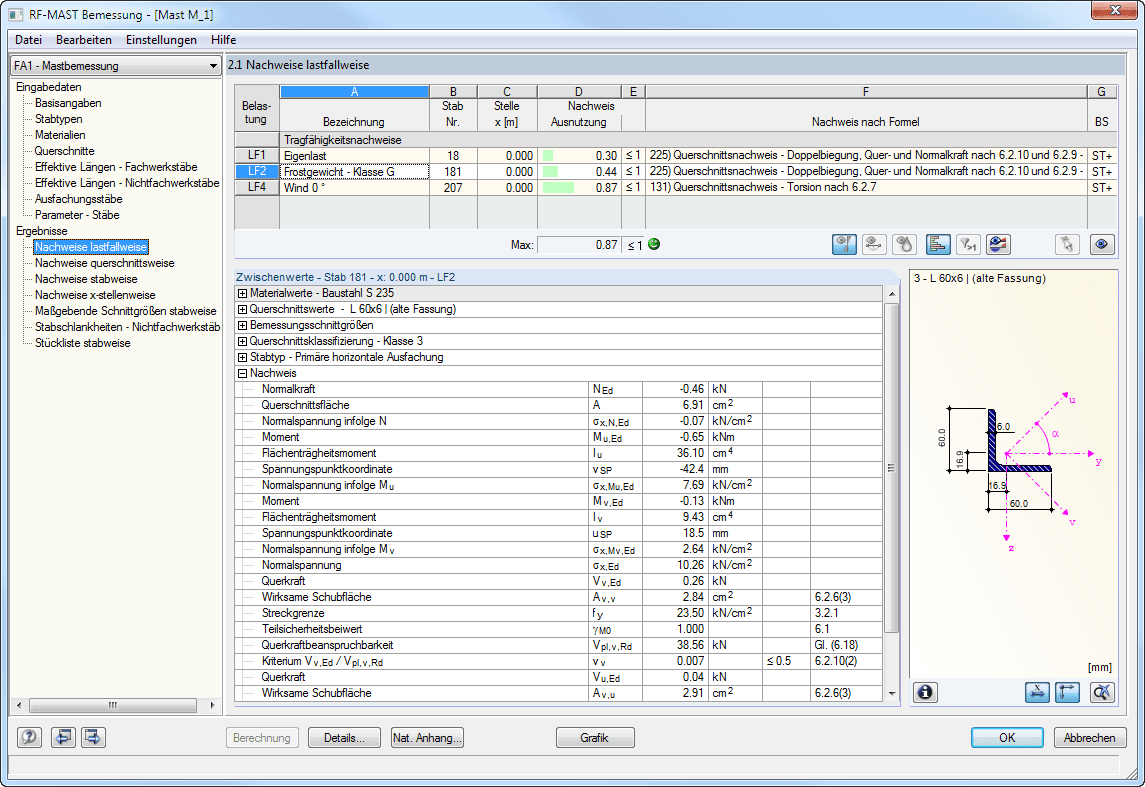Click the details table down scroll arrow
1145x787 pixels.
pos(892,694)
